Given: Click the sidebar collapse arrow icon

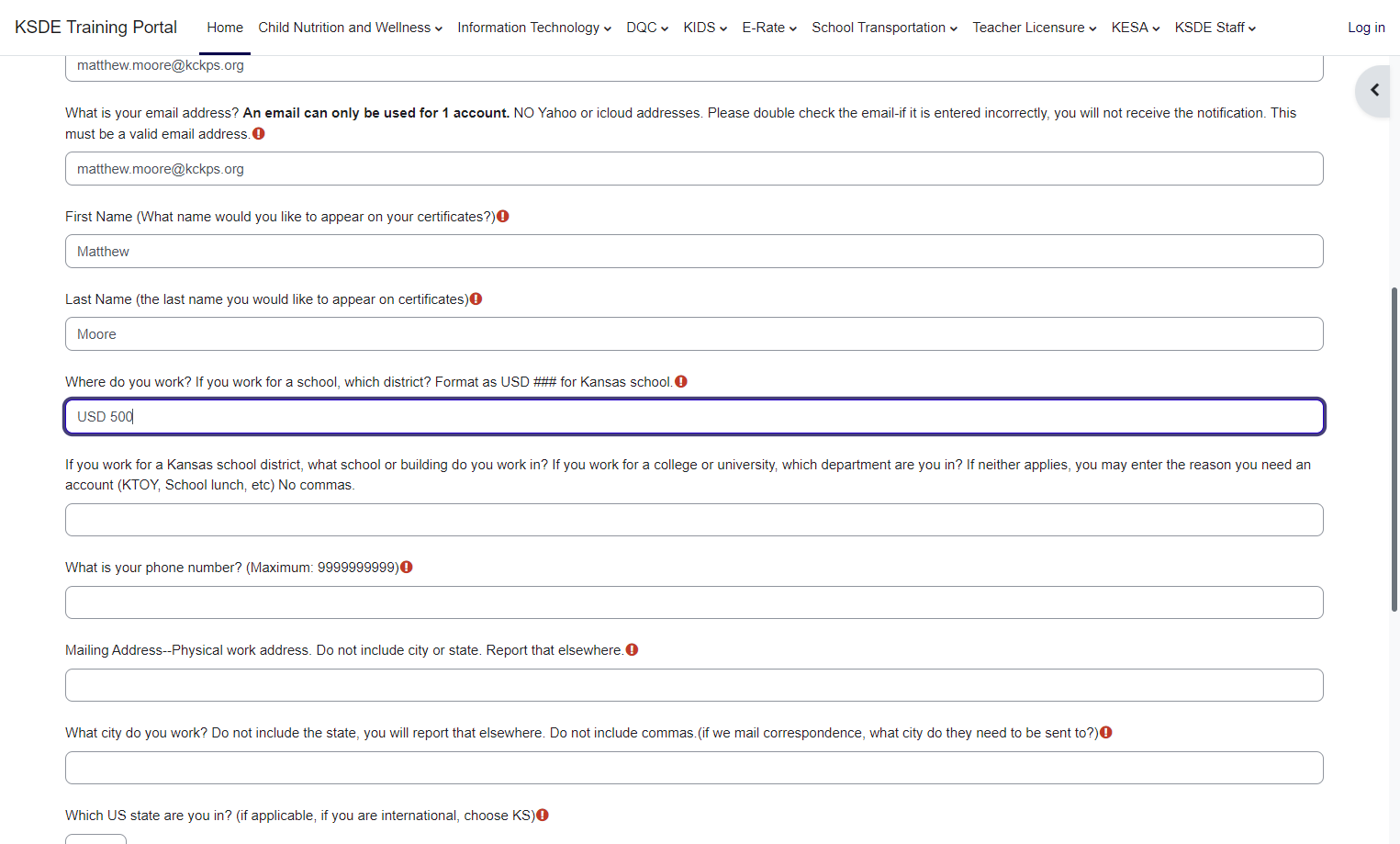Looking at the screenshot, I should [1374, 90].
